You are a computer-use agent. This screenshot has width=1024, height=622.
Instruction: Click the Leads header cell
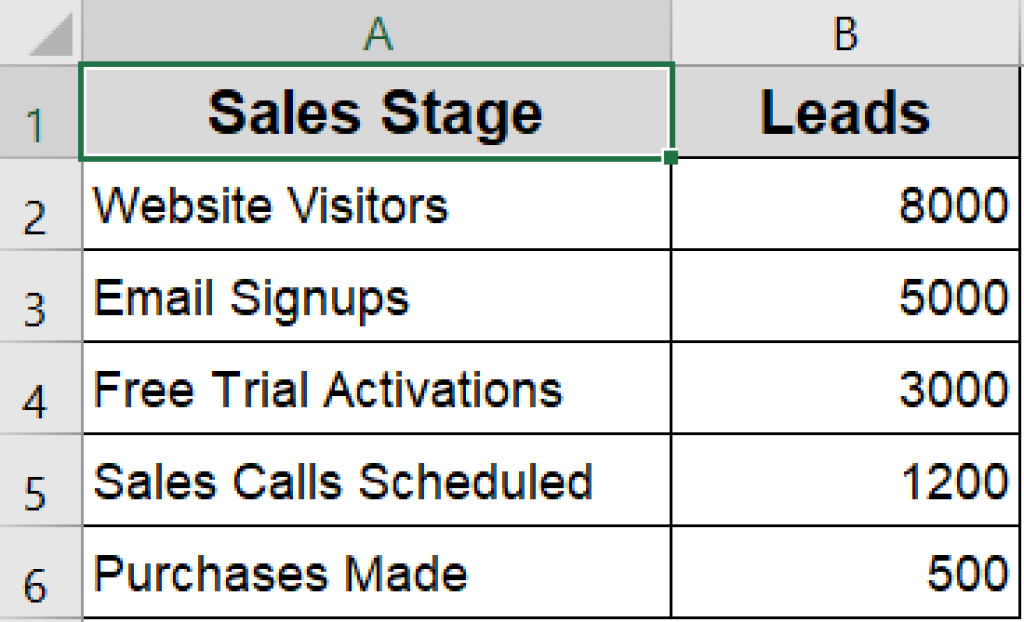[x=846, y=110]
